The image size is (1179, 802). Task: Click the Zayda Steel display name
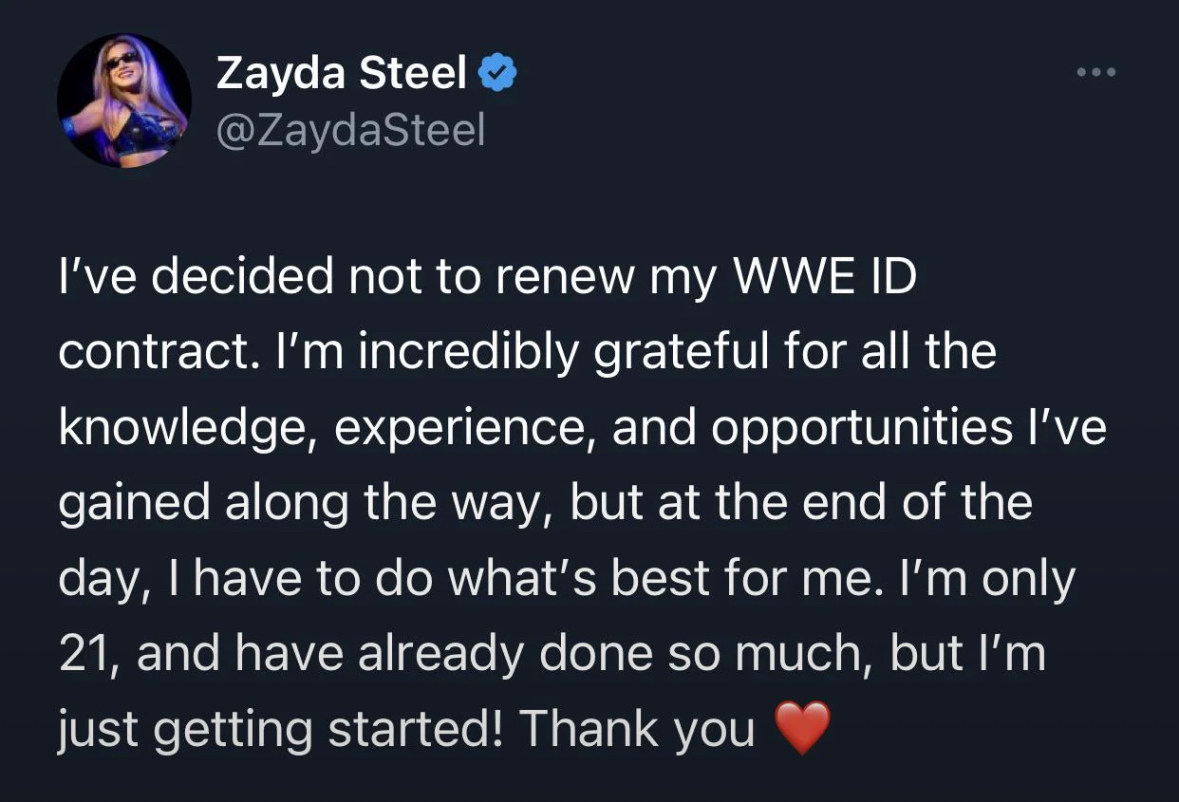click(x=341, y=73)
